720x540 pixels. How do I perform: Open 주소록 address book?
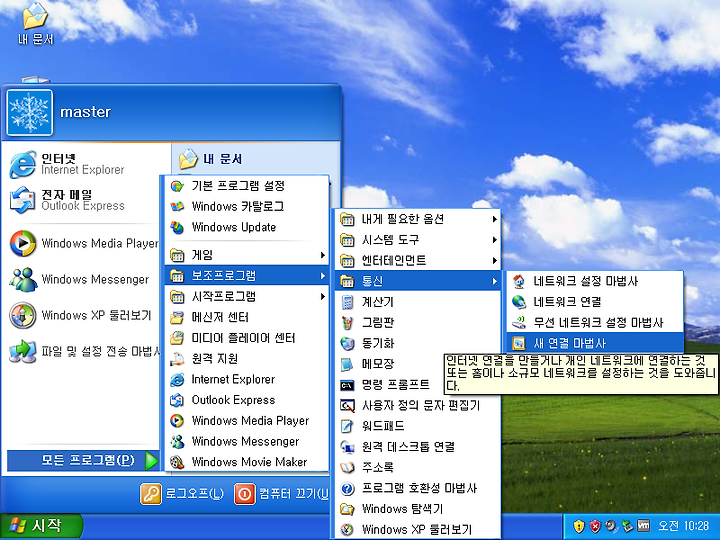coord(418,467)
